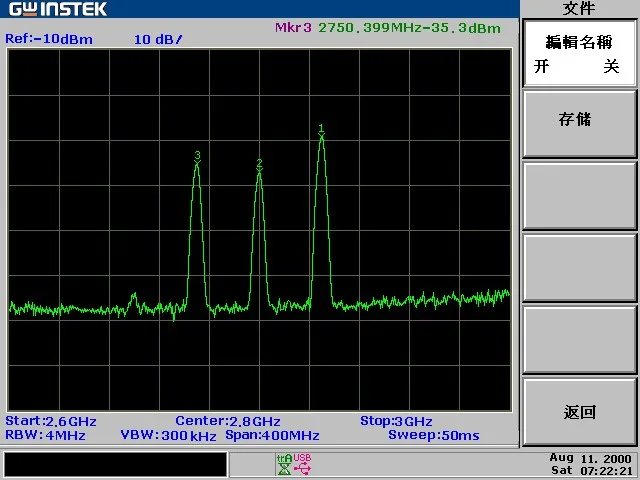Select marker 2 on the center peak
Image resolution: width=640 pixels, height=480 pixels.
click(x=259, y=166)
